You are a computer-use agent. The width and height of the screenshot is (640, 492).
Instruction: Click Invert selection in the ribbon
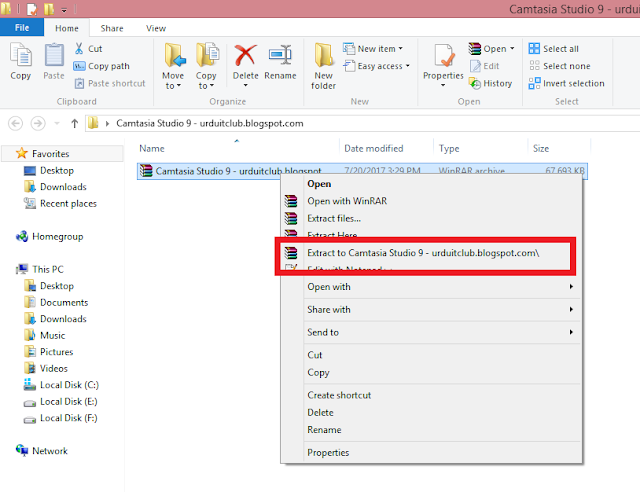566,83
